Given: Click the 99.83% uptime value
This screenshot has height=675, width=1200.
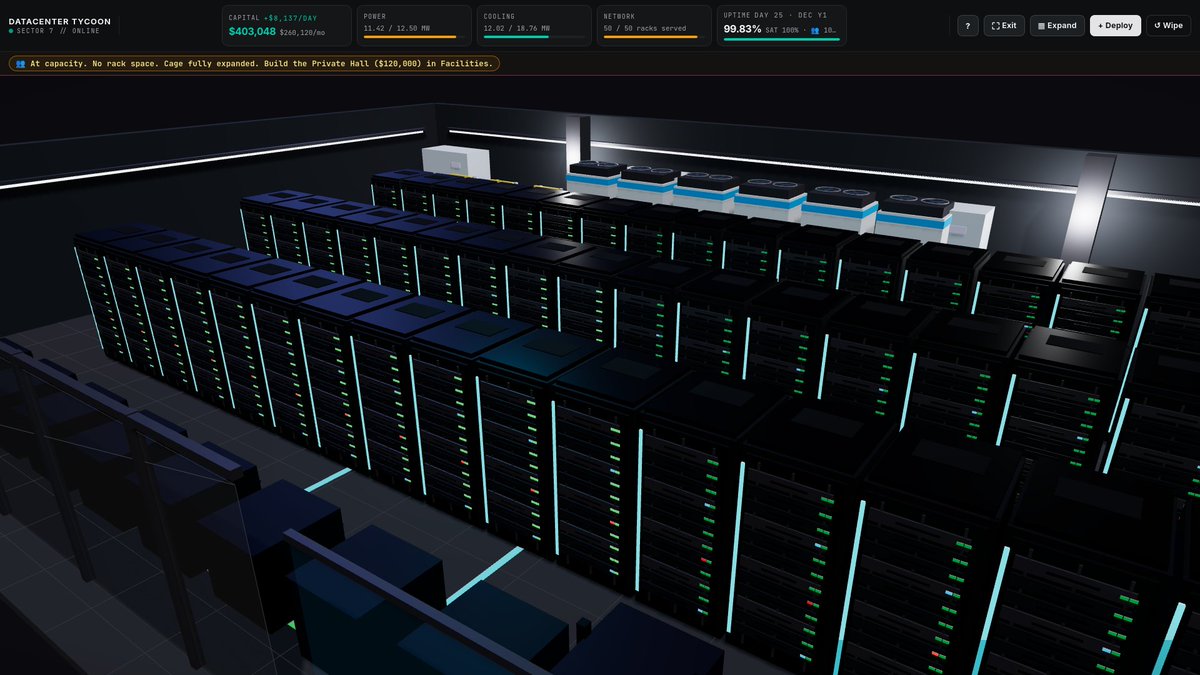Looking at the screenshot, I should point(743,29).
